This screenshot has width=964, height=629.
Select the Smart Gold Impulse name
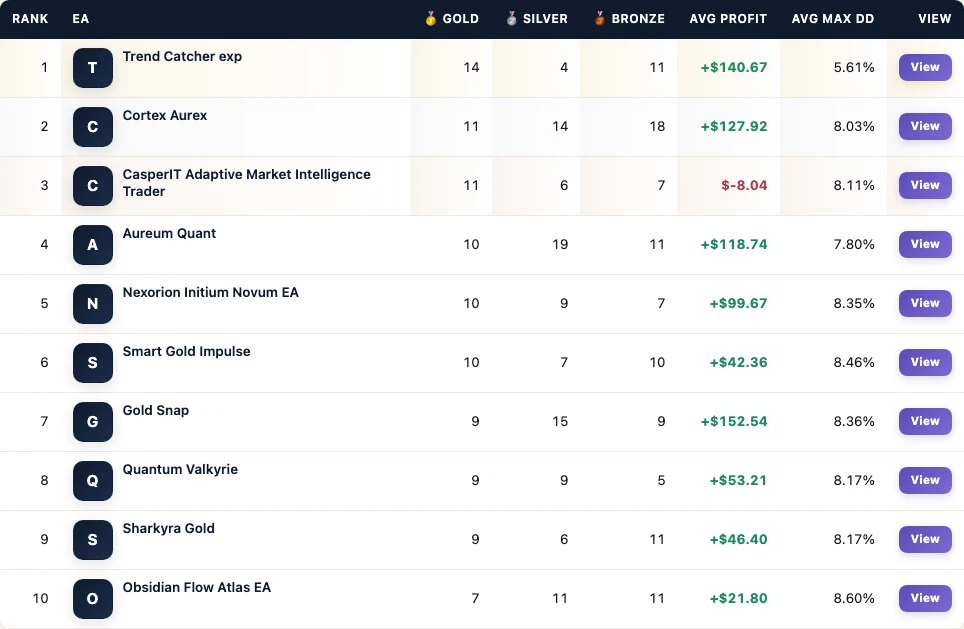(x=187, y=352)
